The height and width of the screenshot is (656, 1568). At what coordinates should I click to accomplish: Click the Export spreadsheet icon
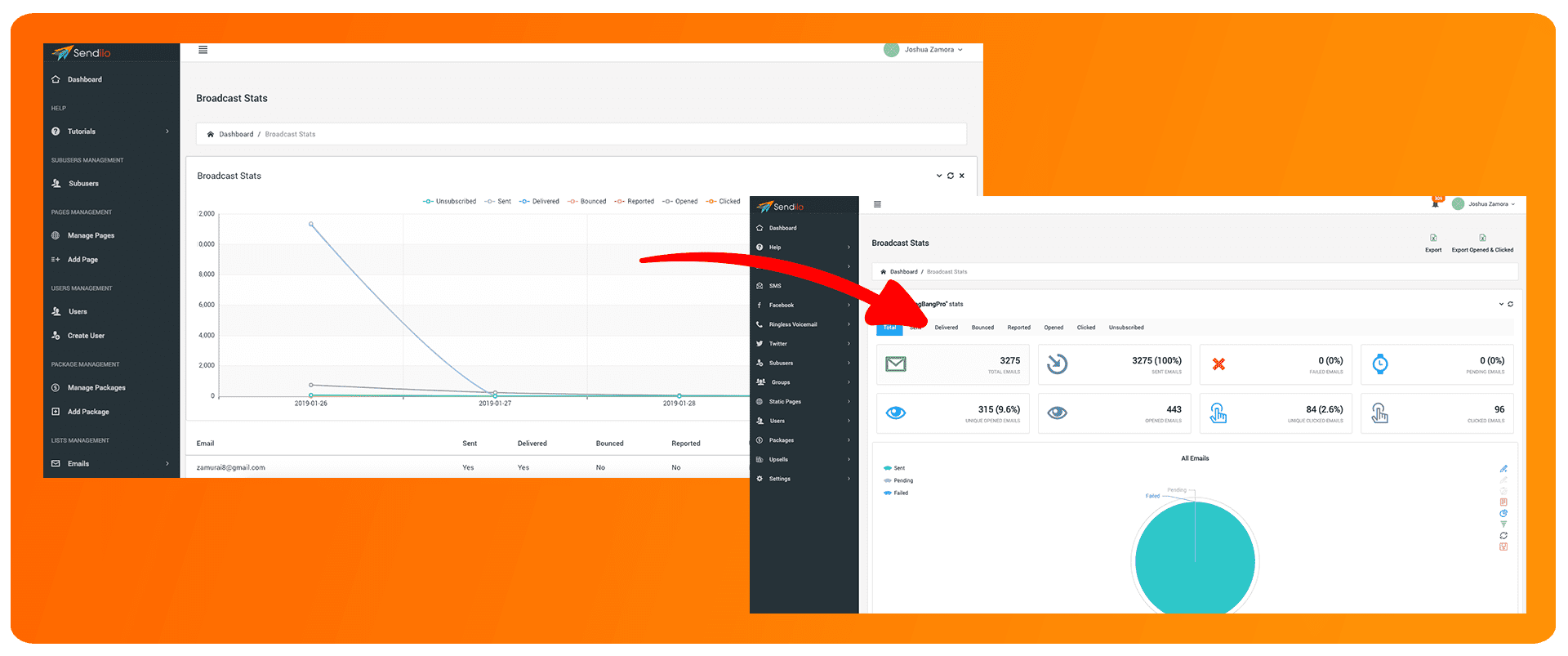(x=1433, y=239)
